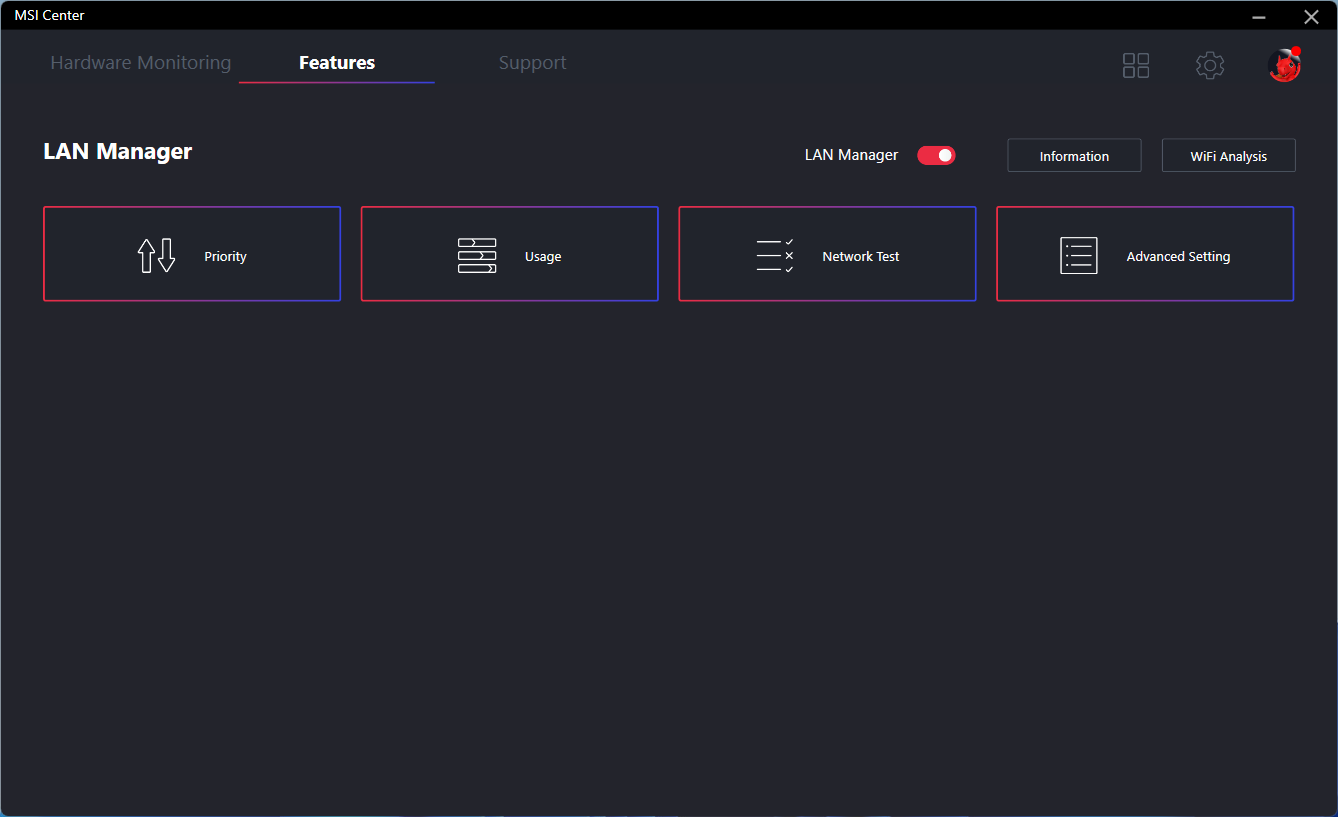This screenshot has height=817, width=1338.
Task: Turn off the LAN Manager toggle
Action: [x=936, y=155]
